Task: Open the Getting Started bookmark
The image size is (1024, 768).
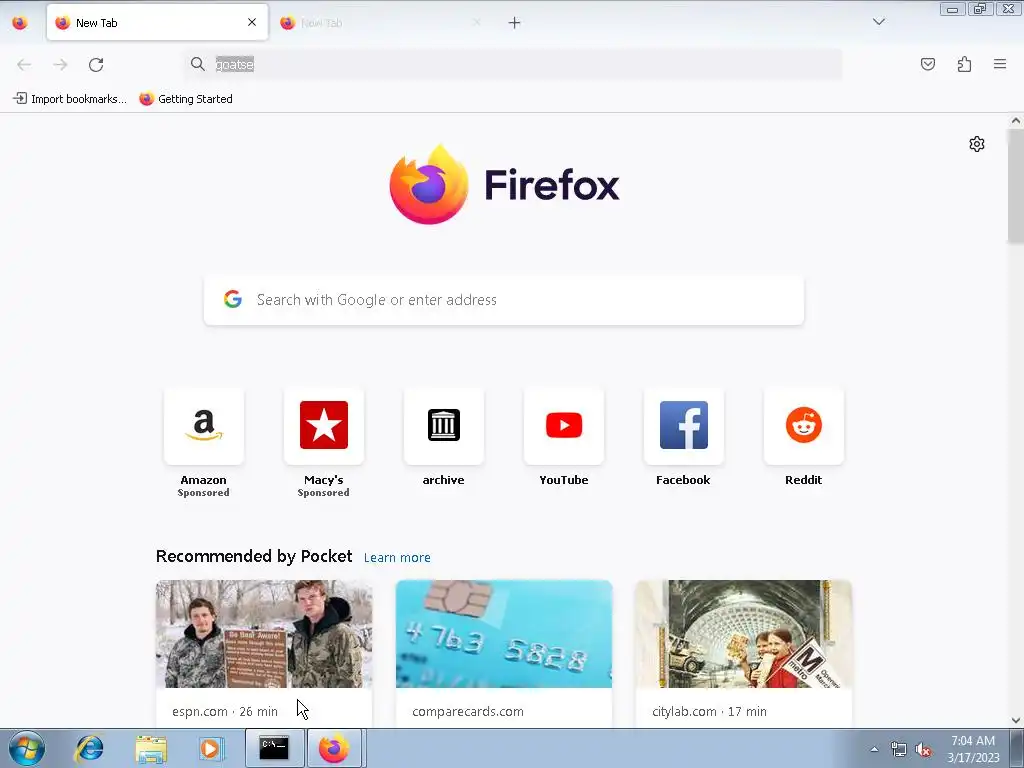Action: [186, 99]
